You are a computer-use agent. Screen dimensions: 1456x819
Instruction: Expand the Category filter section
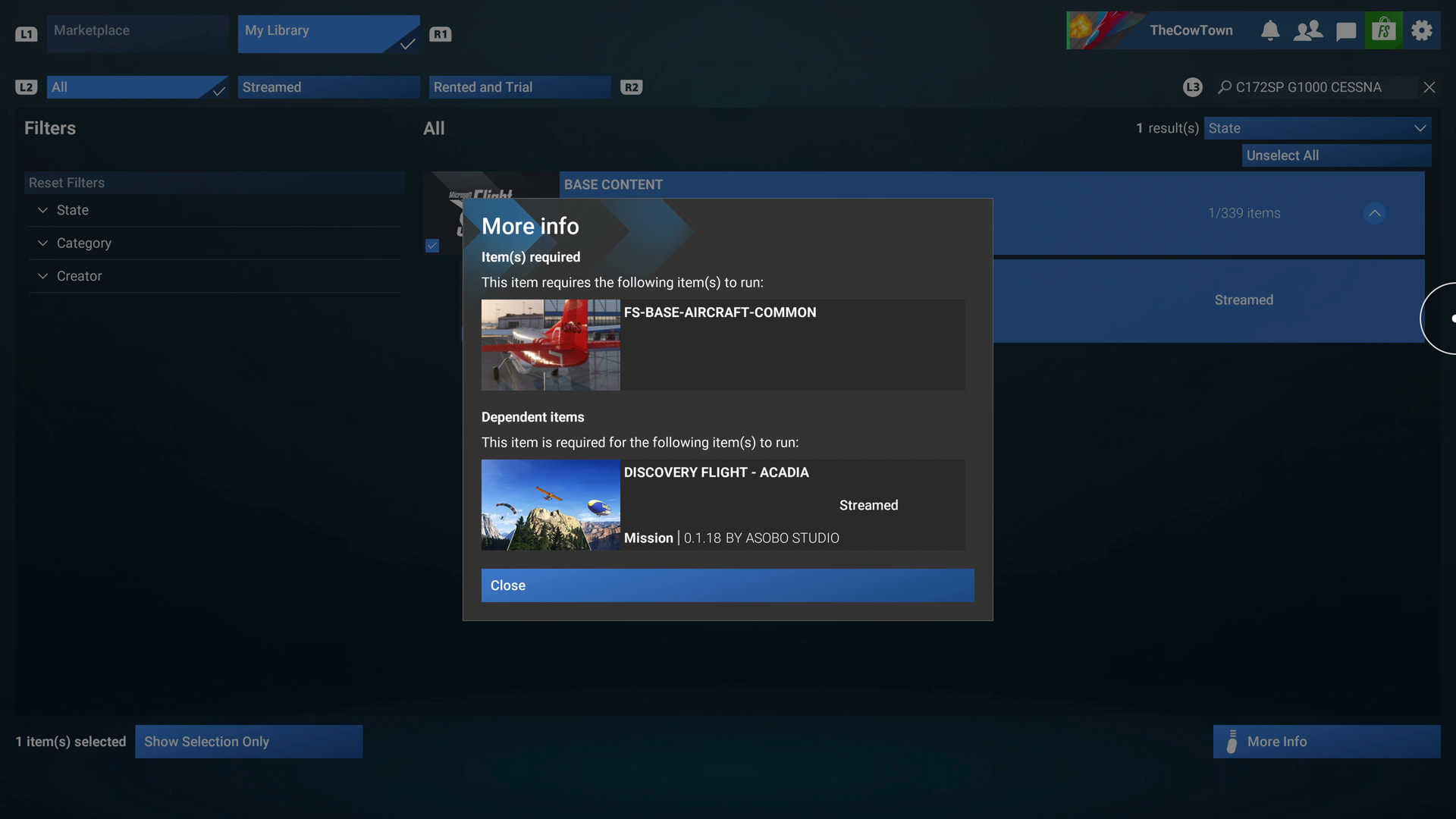[x=214, y=243]
